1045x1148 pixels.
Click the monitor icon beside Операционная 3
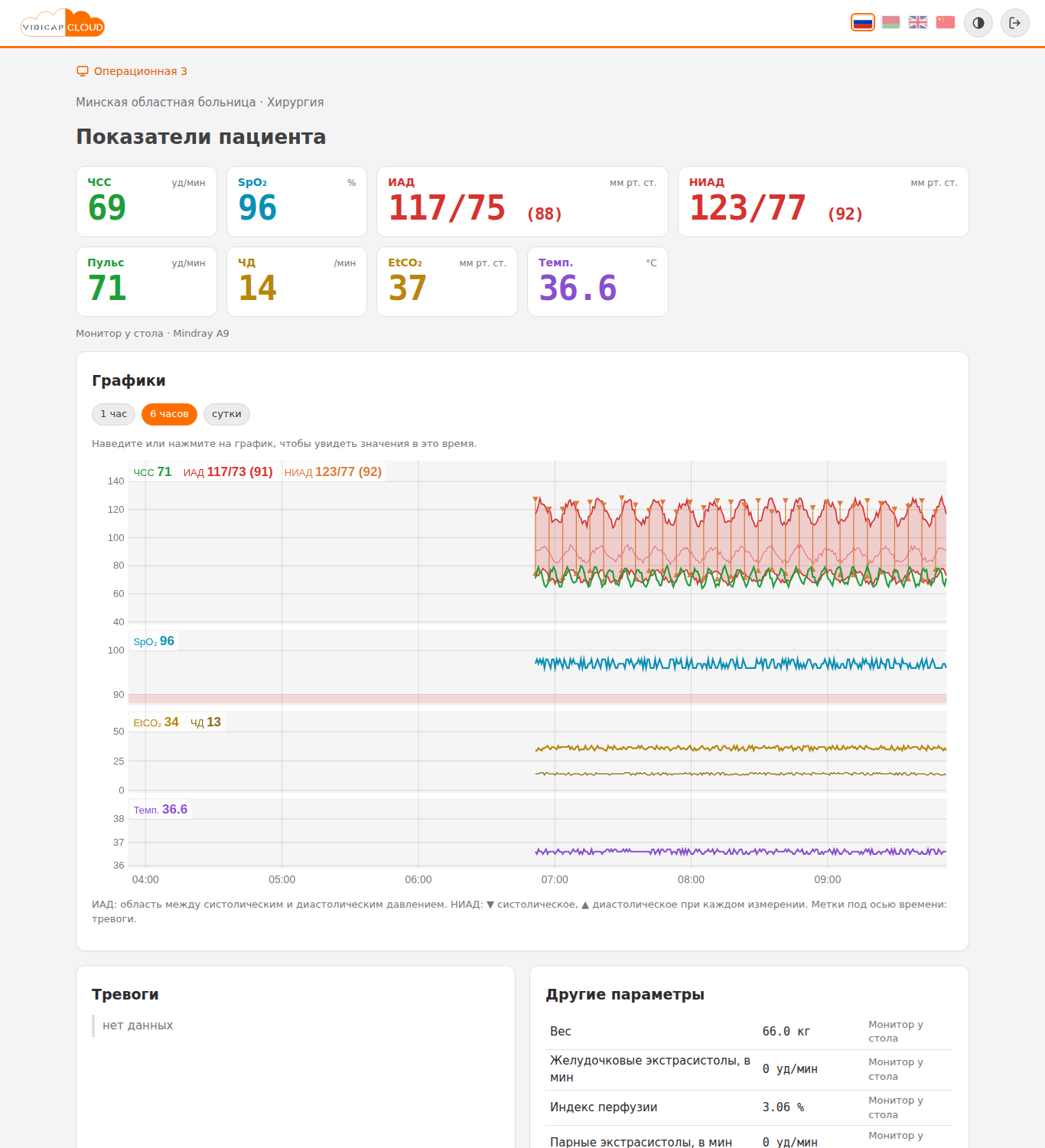point(83,71)
